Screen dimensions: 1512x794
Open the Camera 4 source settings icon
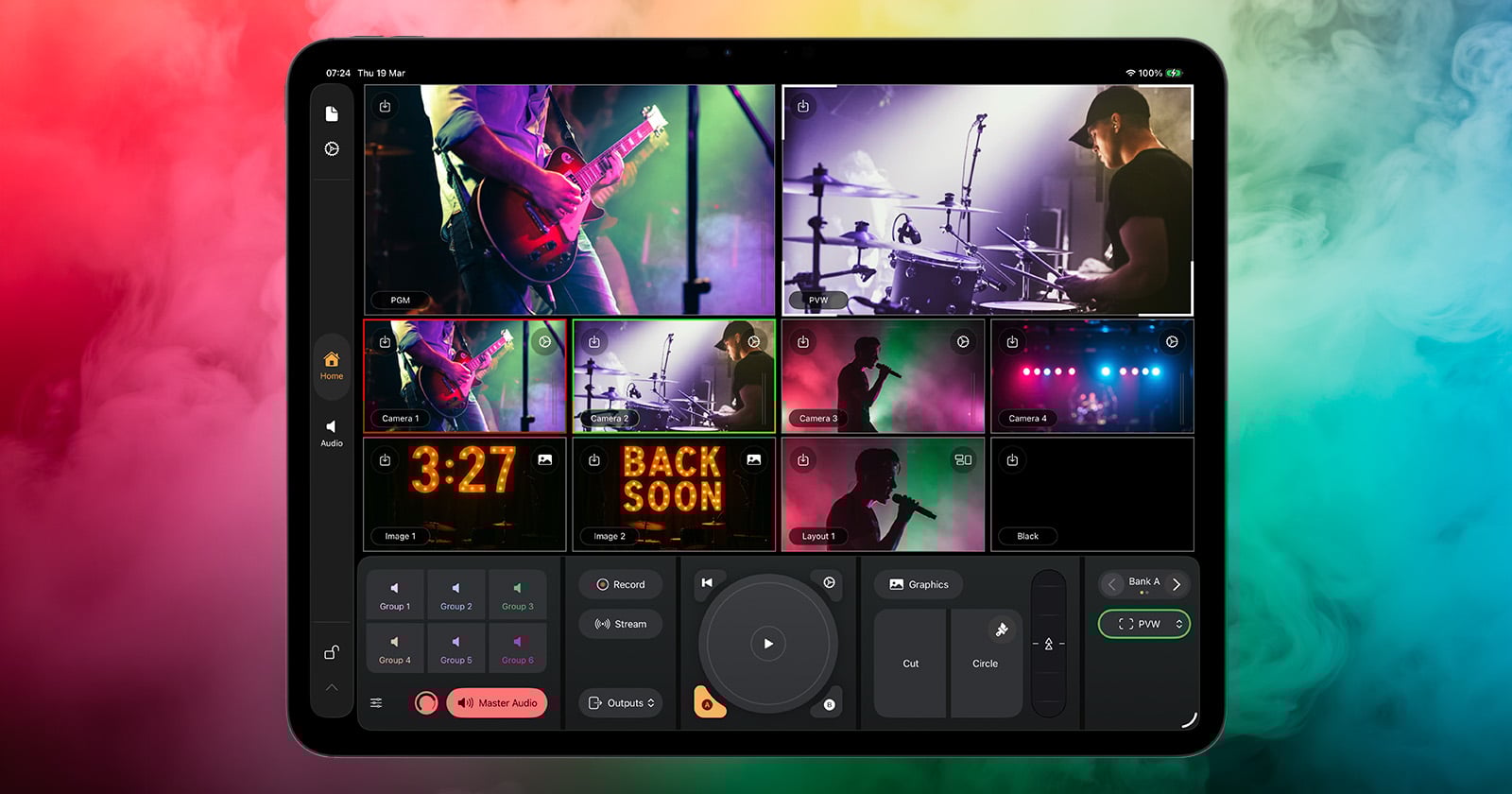click(1172, 342)
